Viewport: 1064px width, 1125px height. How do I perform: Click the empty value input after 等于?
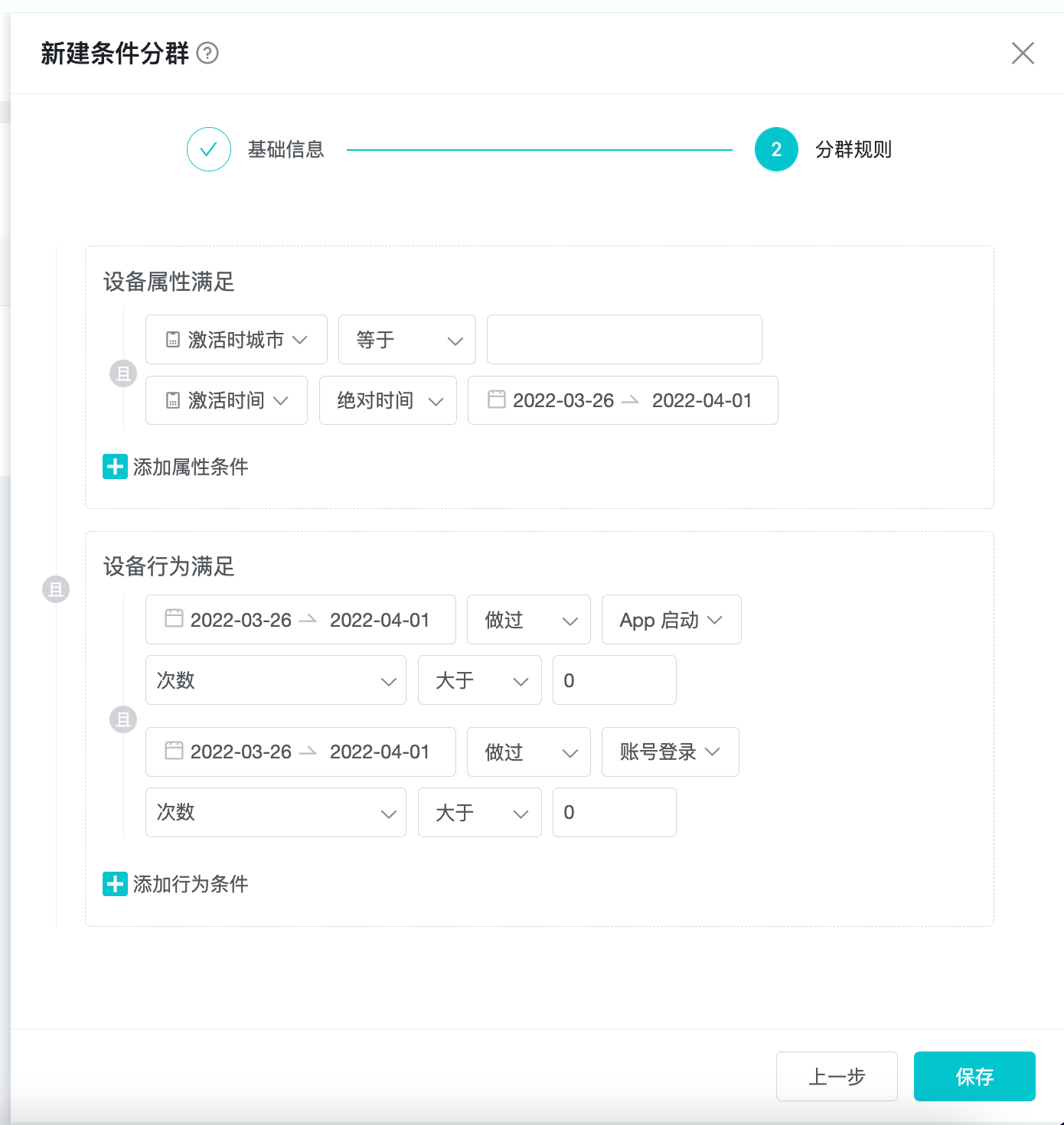click(x=624, y=339)
